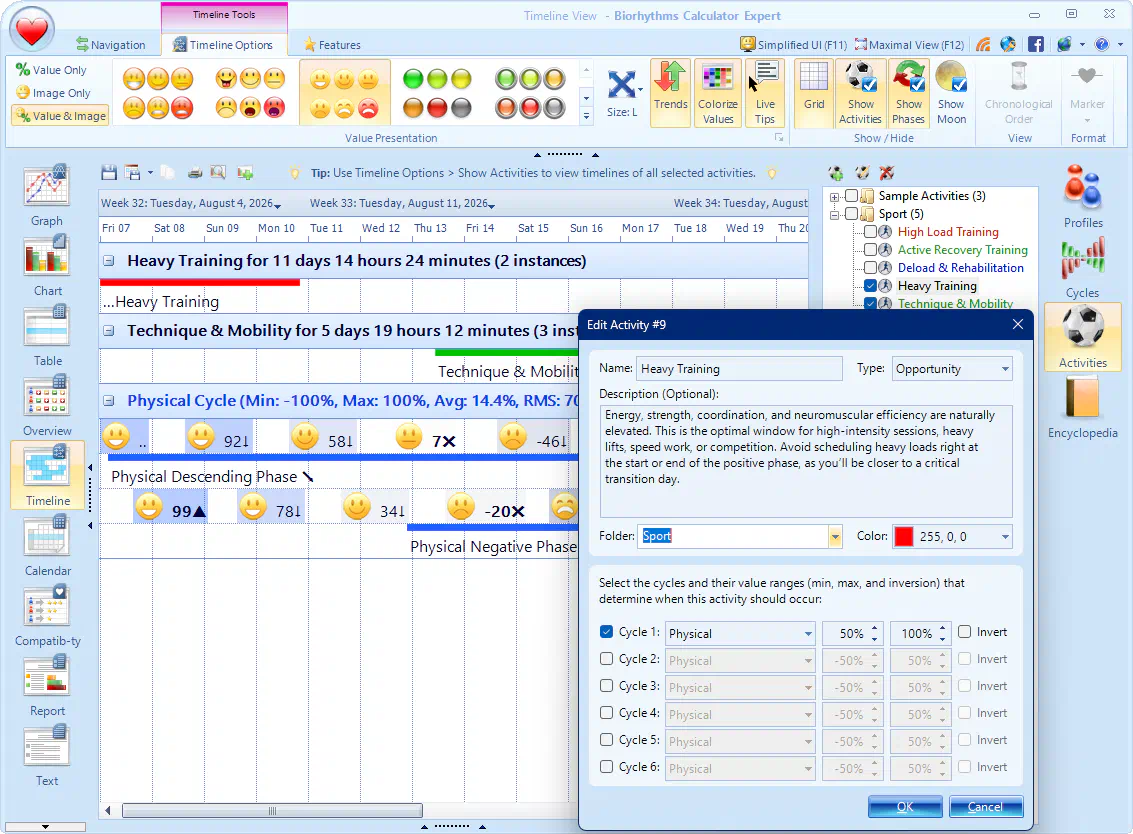This screenshot has height=834, width=1133.
Task: Click OK in Edit Activity dialog
Action: click(x=905, y=807)
